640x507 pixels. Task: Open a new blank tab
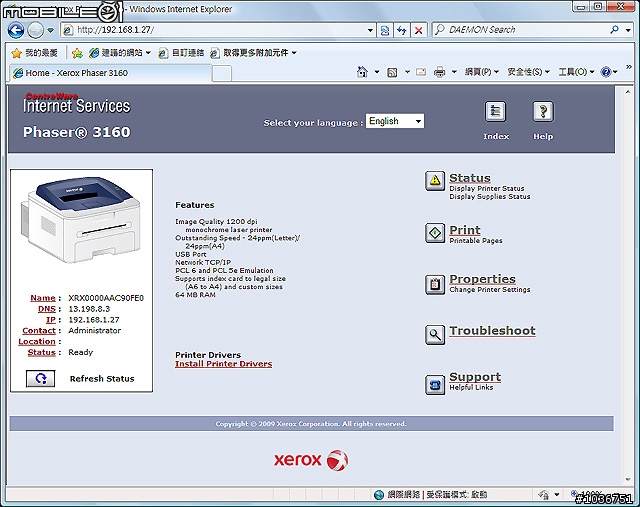click(x=222, y=74)
